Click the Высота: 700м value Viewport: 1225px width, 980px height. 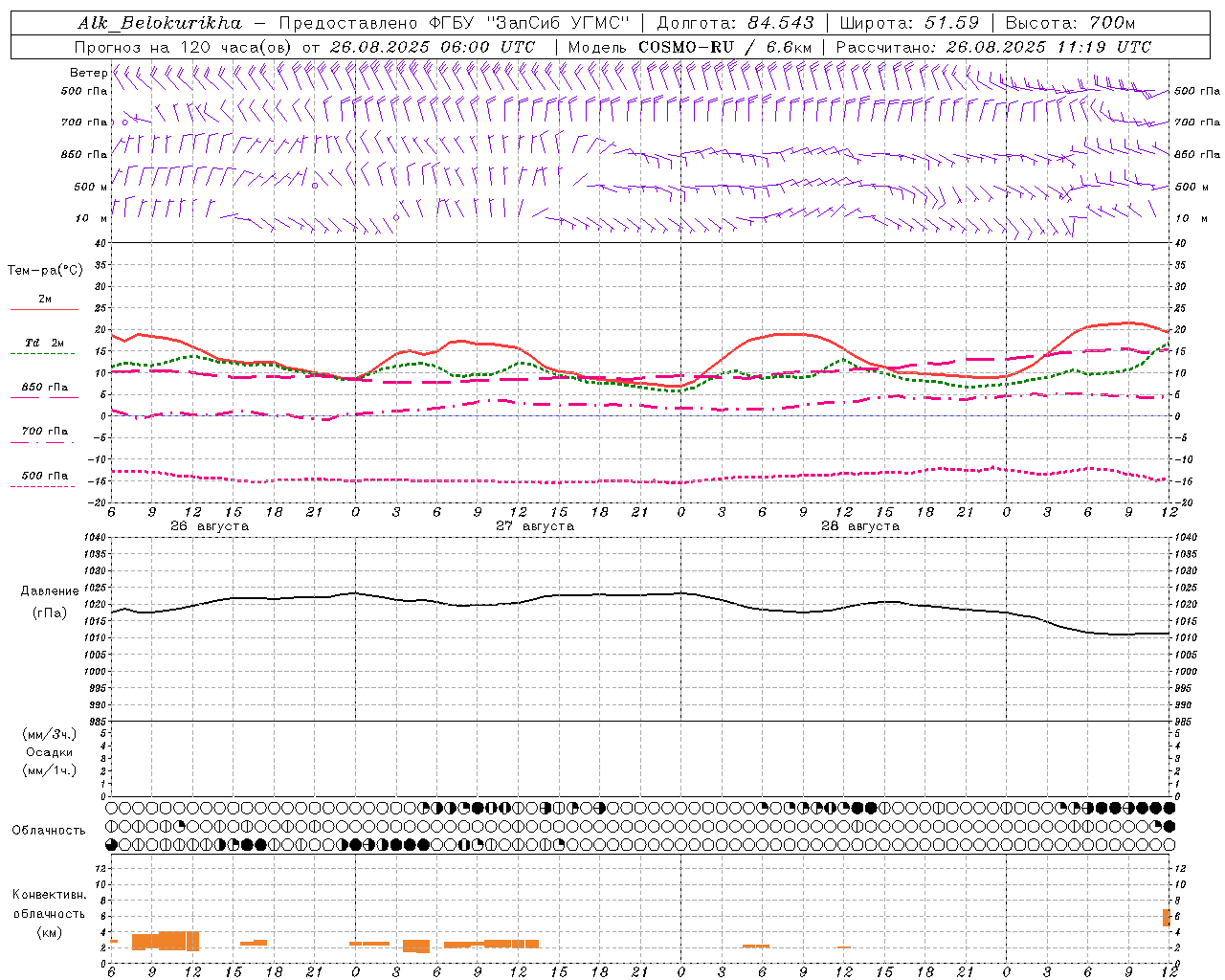(1070, 23)
